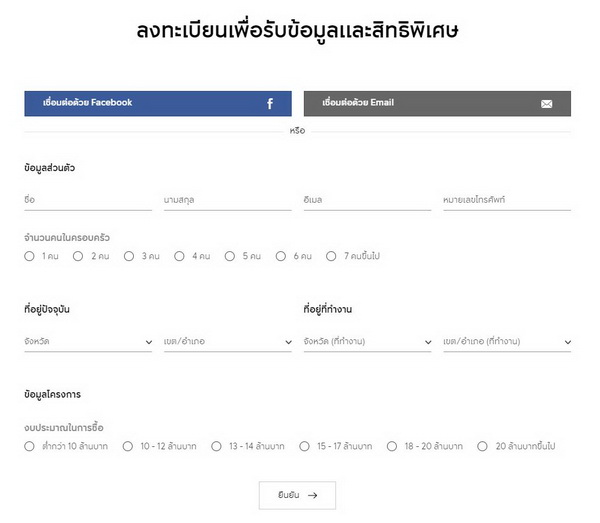Click the arrow icon on ยืนยัน button
600x523 pixels.
[313, 495]
